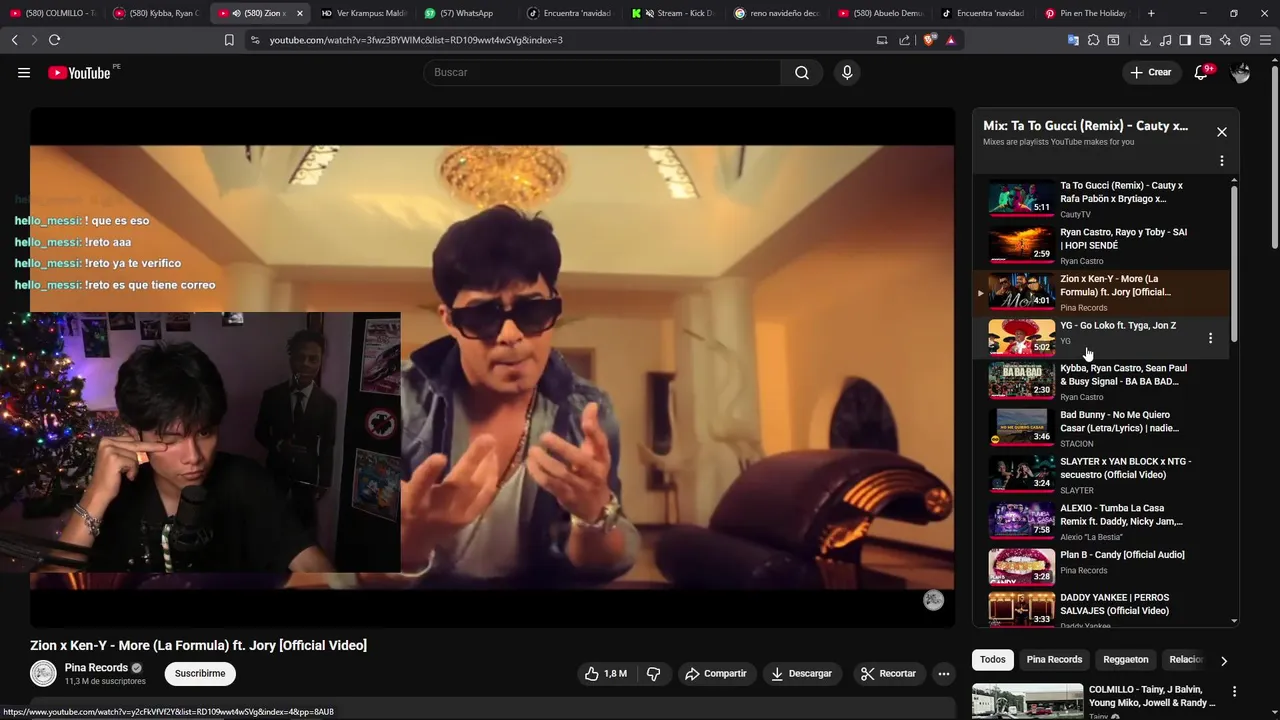
Task: Click the share page icon in address bar
Action: [905, 40]
